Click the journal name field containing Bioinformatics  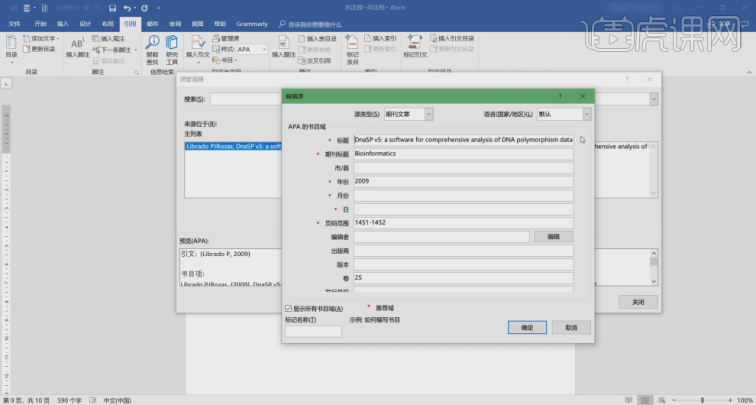462,154
